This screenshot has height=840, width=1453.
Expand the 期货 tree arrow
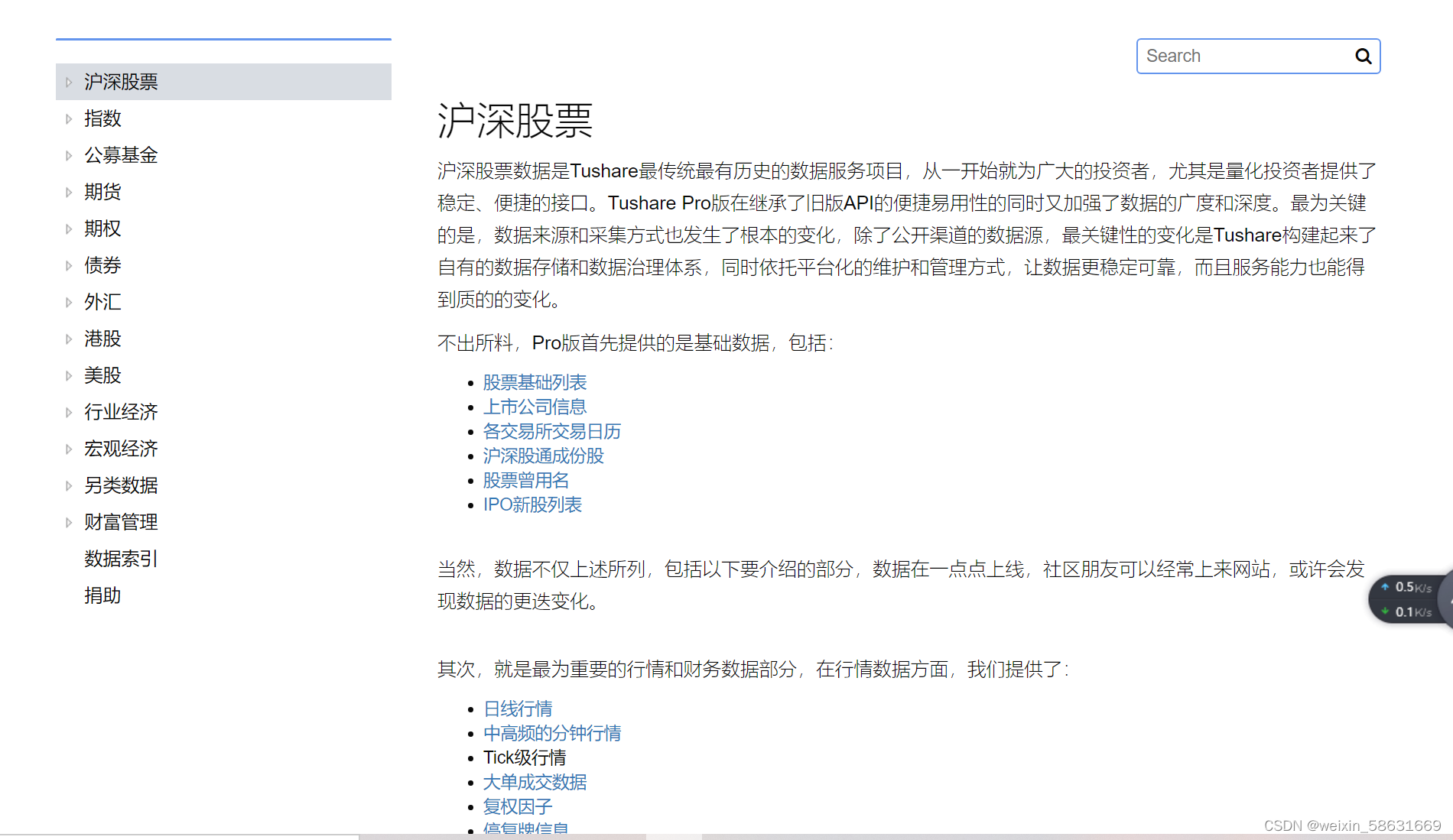point(69,192)
